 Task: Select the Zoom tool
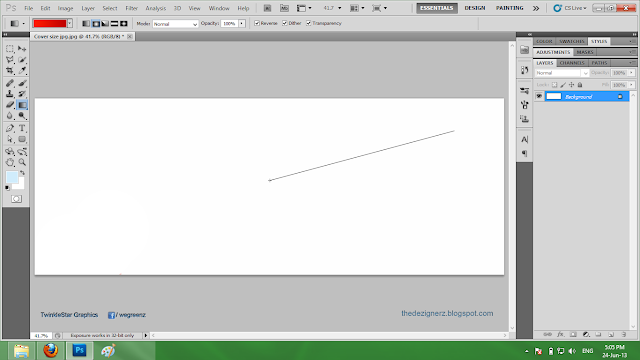pos(22,162)
